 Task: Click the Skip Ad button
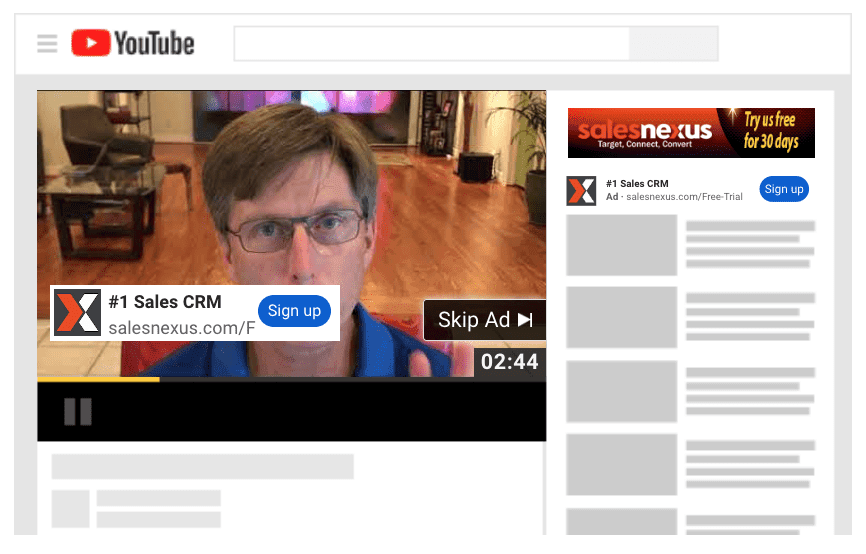click(x=484, y=320)
